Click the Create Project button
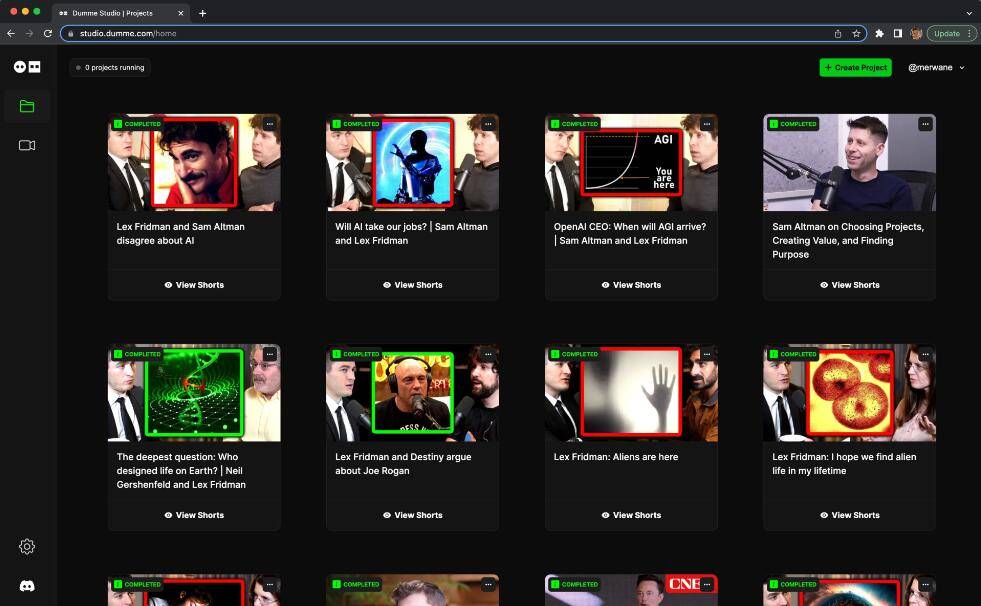The width and height of the screenshot is (981, 606). click(x=855, y=67)
